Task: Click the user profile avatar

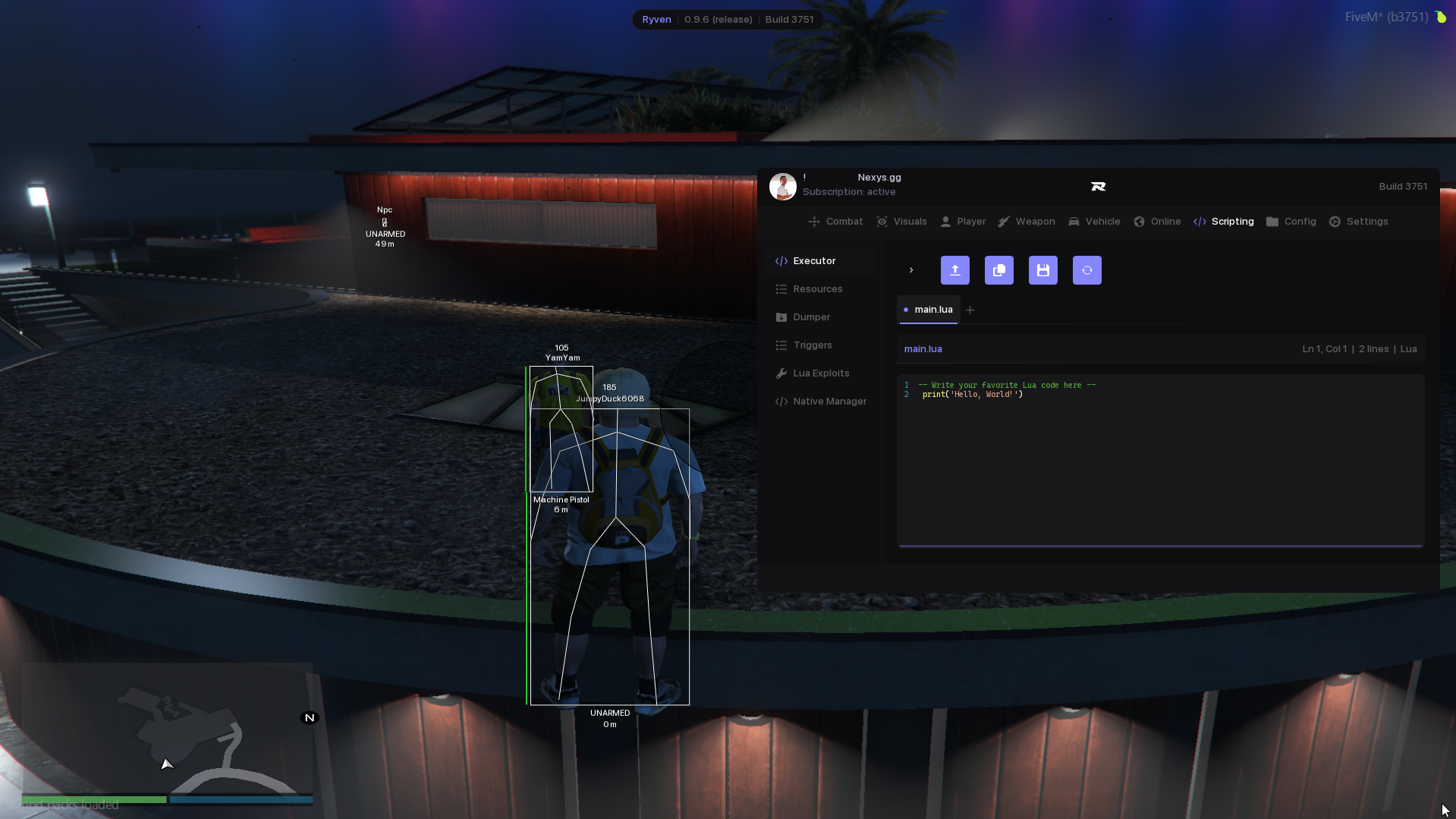Action: pos(782,186)
